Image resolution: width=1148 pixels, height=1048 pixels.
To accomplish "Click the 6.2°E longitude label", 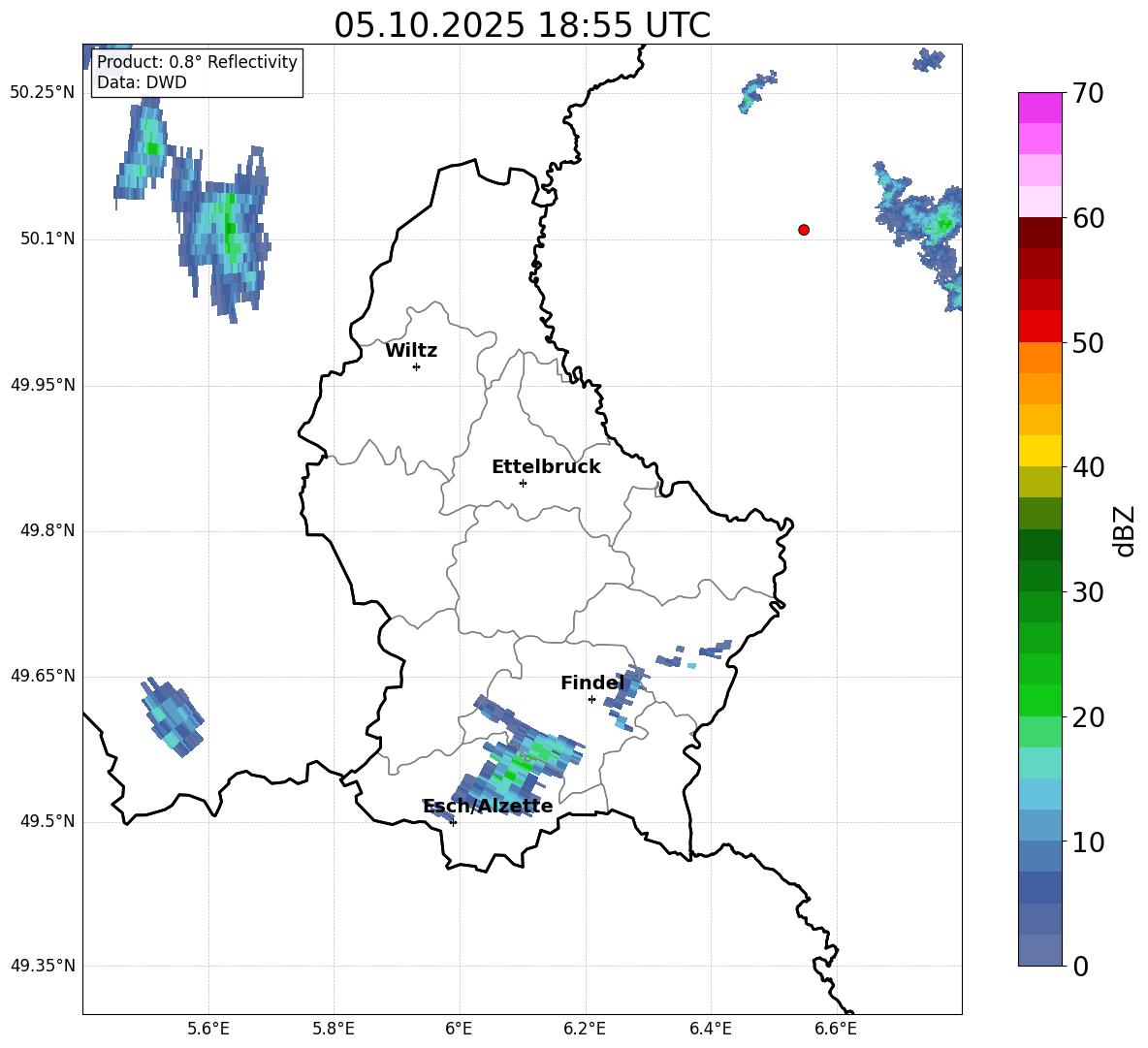I will click(585, 1029).
